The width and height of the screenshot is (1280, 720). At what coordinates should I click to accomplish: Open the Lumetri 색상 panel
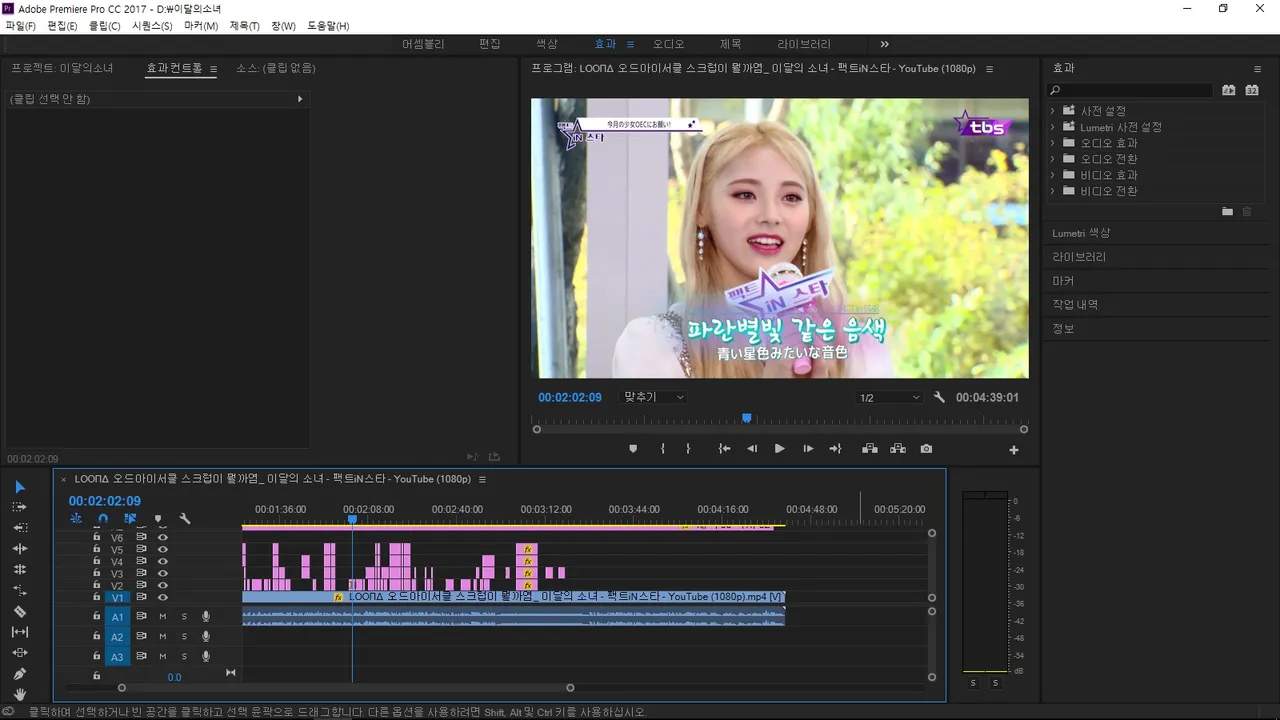tap(1081, 233)
